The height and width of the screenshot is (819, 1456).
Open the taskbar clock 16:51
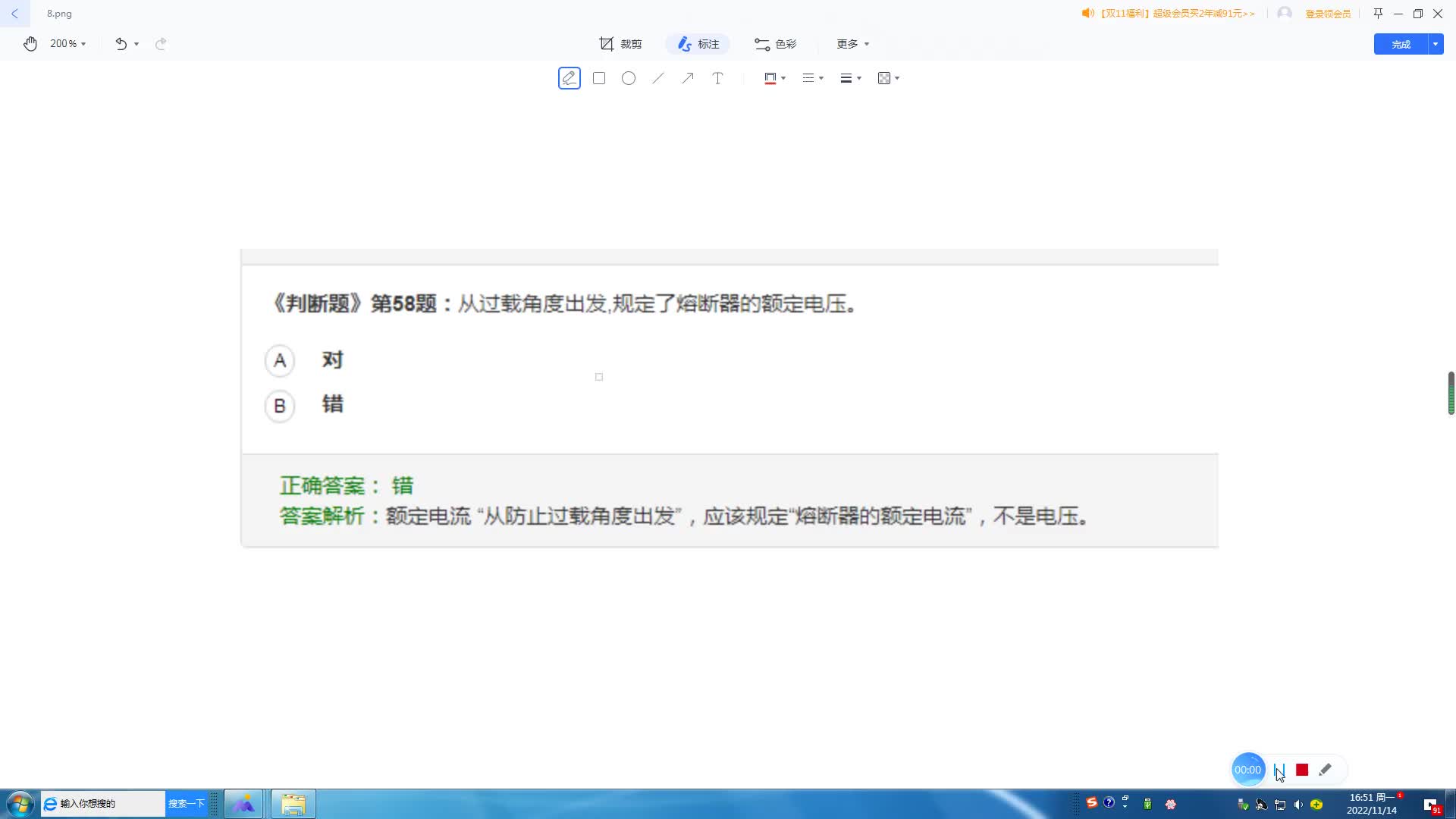(x=1372, y=804)
